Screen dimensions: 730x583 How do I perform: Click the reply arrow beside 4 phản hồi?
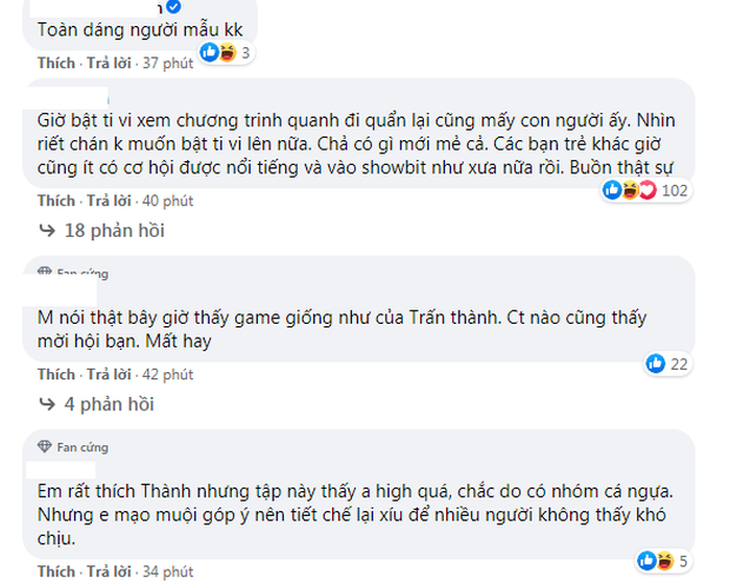(46, 405)
